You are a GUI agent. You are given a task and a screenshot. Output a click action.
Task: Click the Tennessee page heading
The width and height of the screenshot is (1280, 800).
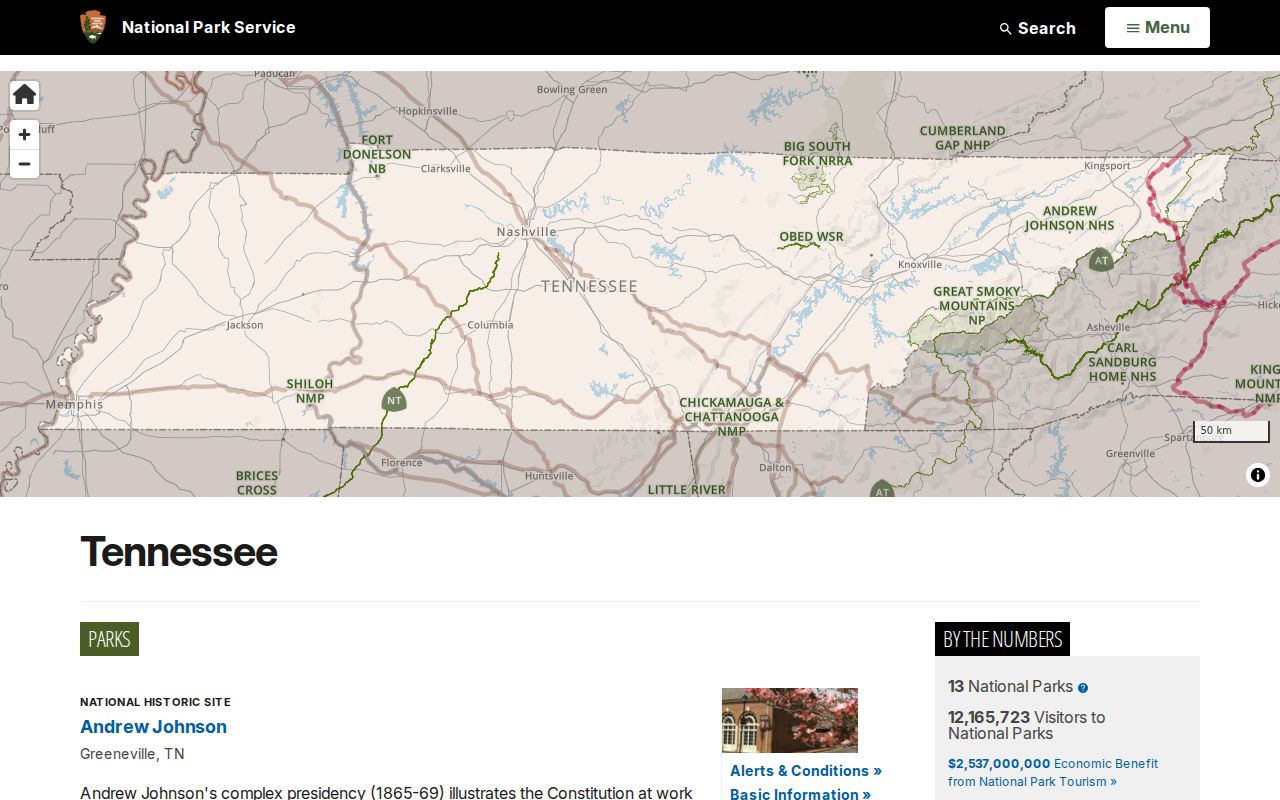(179, 552)
